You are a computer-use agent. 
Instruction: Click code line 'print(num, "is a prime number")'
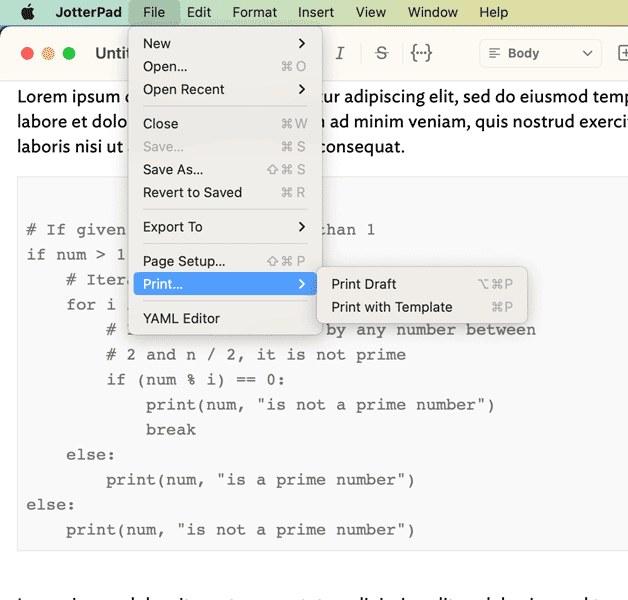point(260,480)
